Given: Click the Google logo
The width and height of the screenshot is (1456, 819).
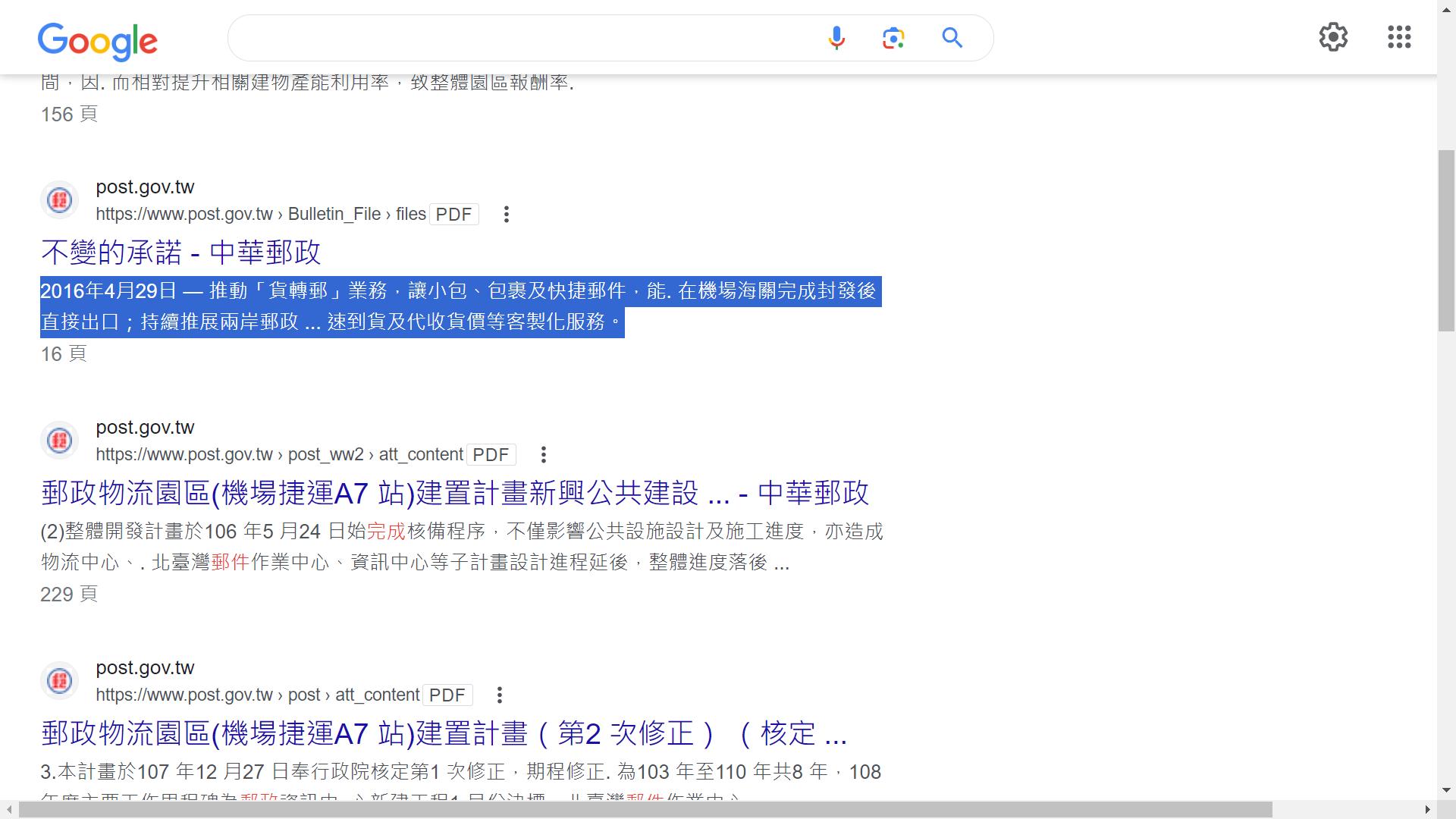Looking at the screenshot, I should pyautogui.click(x=97, y=41).
